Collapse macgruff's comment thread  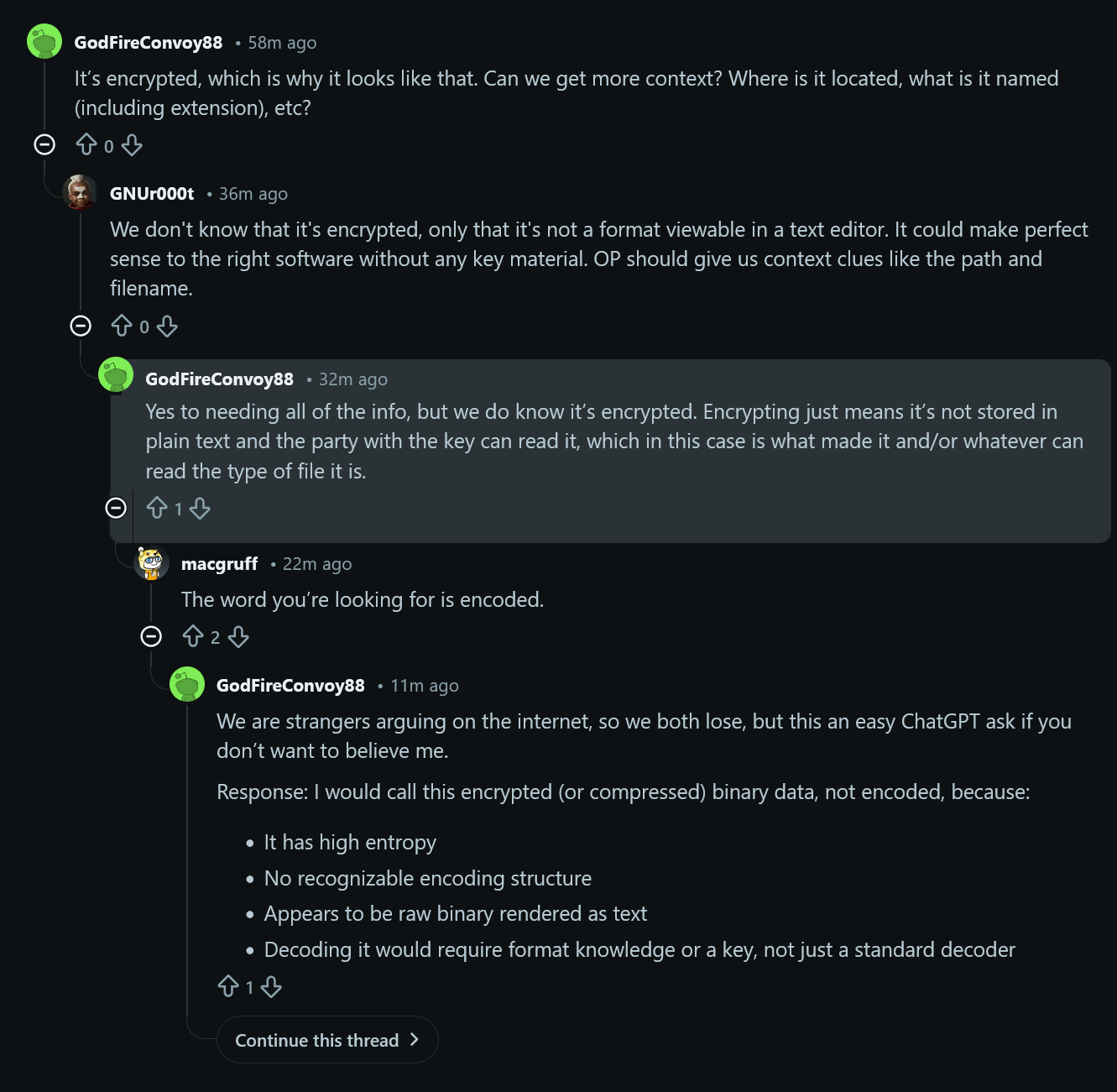point(151,636)
